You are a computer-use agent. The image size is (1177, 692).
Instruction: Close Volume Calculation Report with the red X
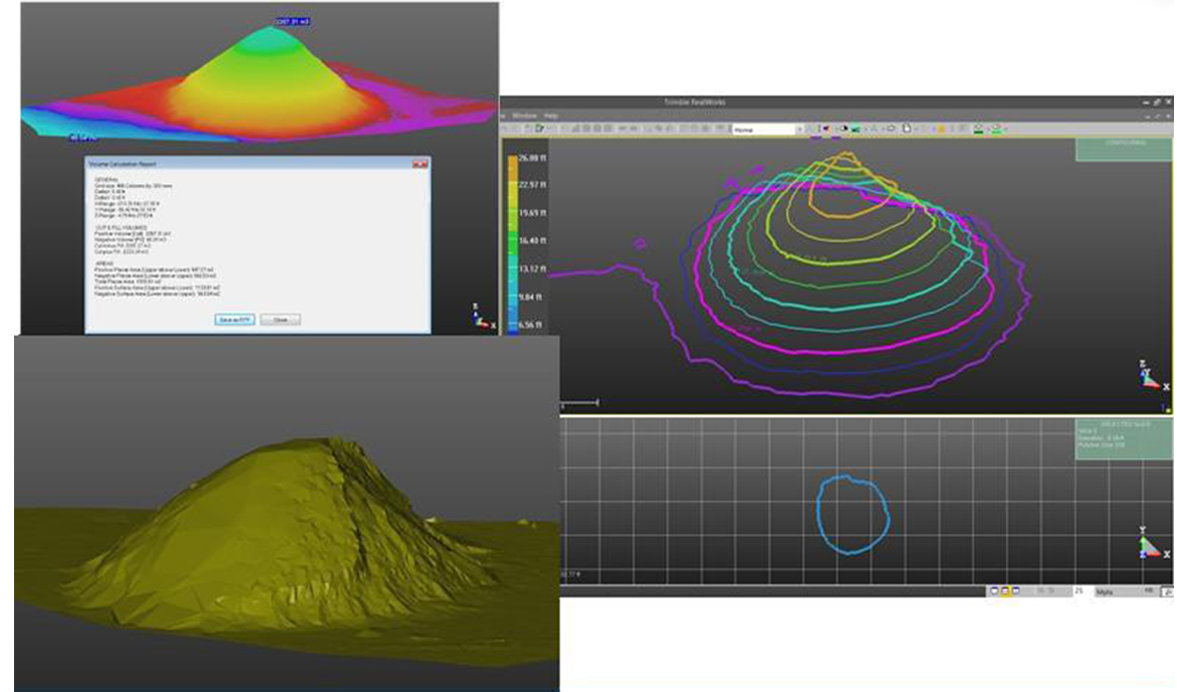(420, 164)
